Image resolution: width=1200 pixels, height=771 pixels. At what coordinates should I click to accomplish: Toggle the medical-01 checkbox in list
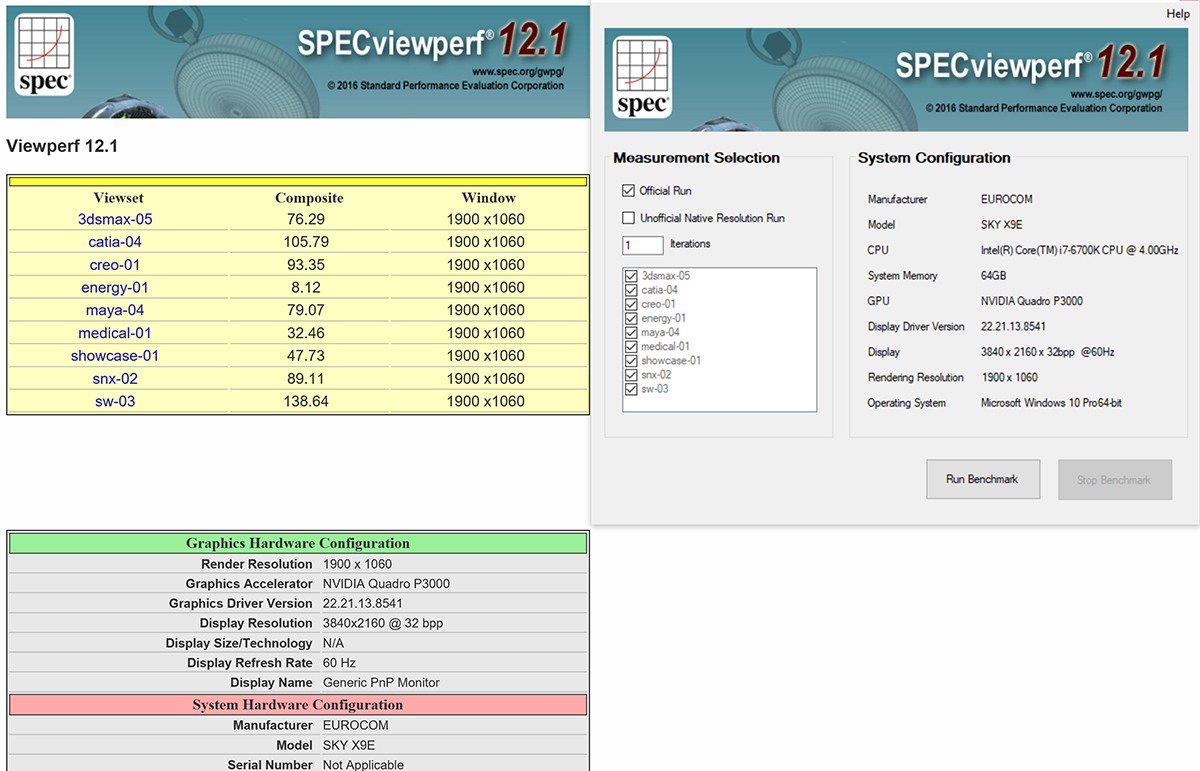(x=631, y=347)
